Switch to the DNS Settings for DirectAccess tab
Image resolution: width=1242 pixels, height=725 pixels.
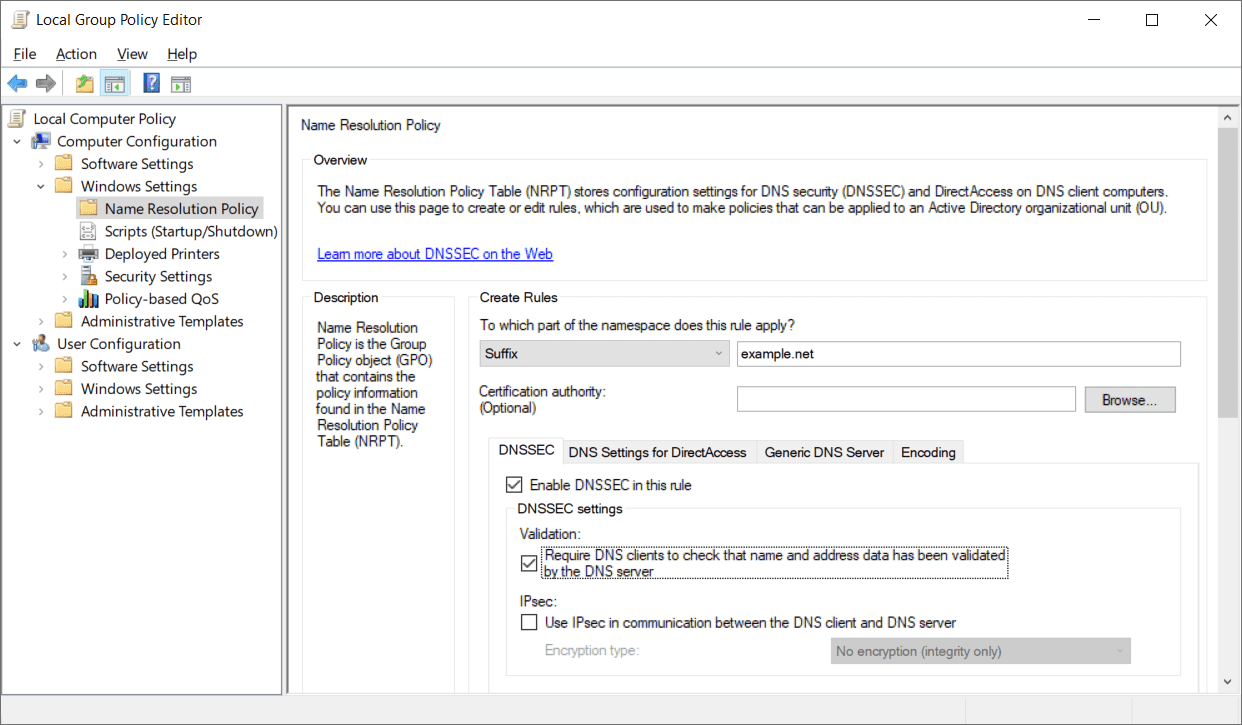(x=657, y=452)
